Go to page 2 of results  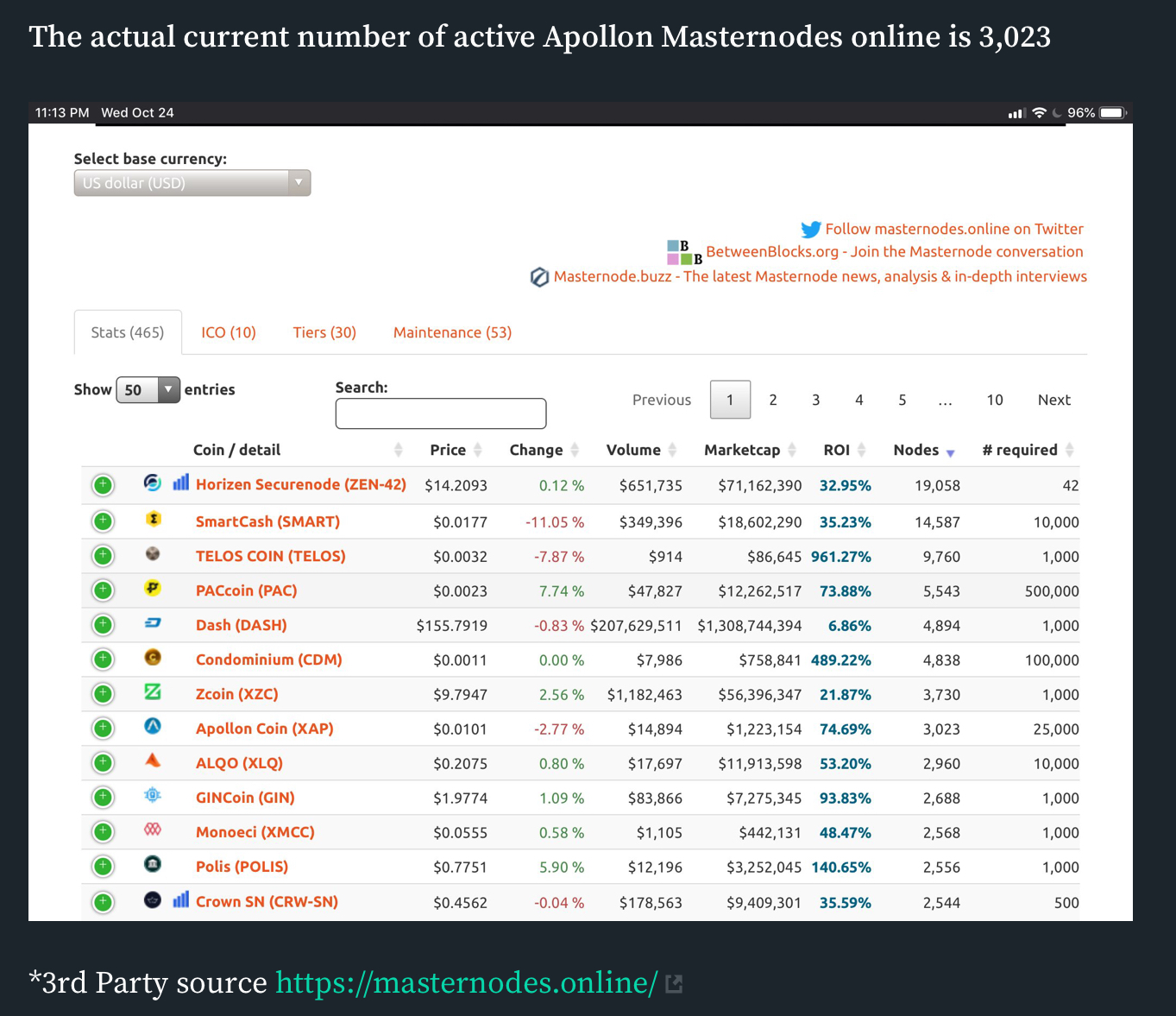pyautogui.click(x=773, y=400)
